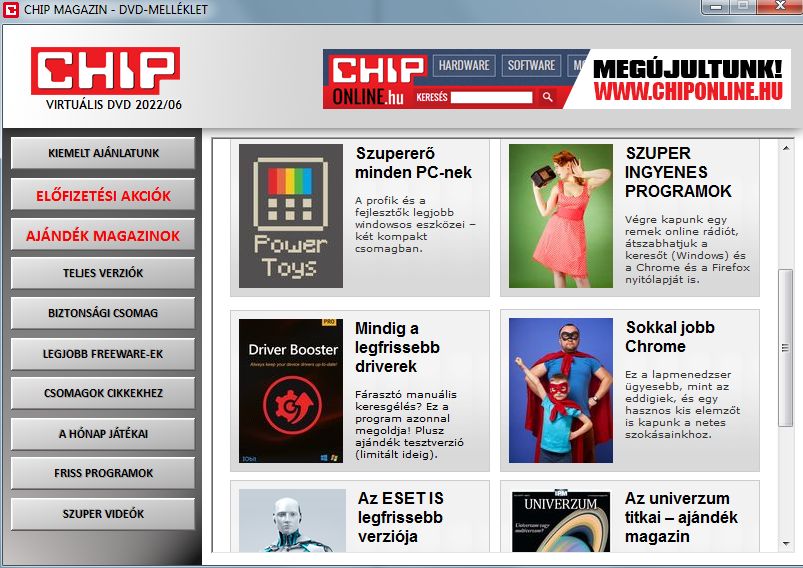
Task: Click the ESET robot thumbnail
Action: pos(292,520)
